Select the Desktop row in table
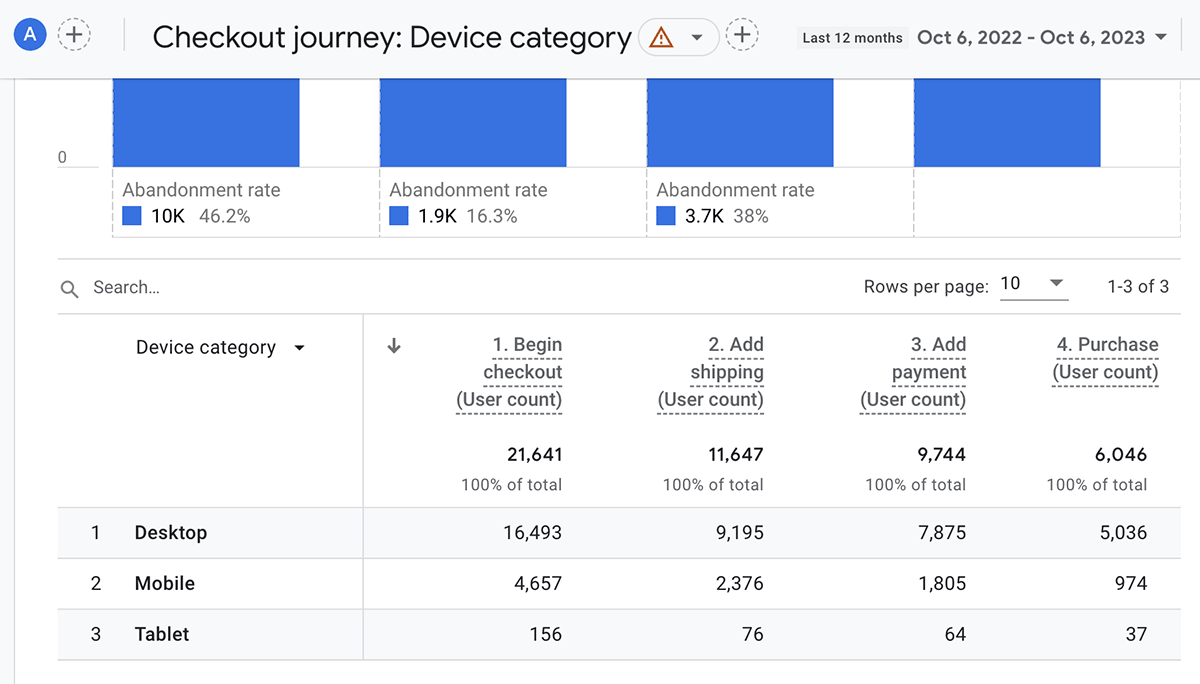This screenshot has width=1200, height=684. [171, 533]
